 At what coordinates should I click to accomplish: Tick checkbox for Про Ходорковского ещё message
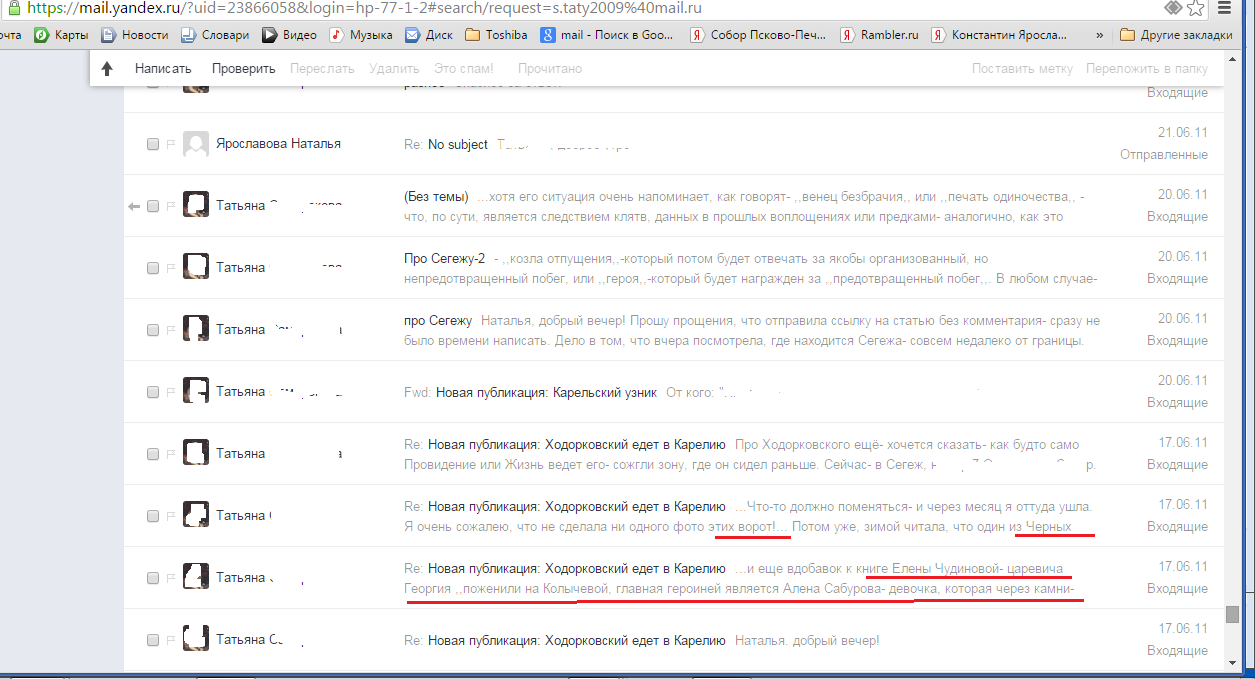coord(153,454)
